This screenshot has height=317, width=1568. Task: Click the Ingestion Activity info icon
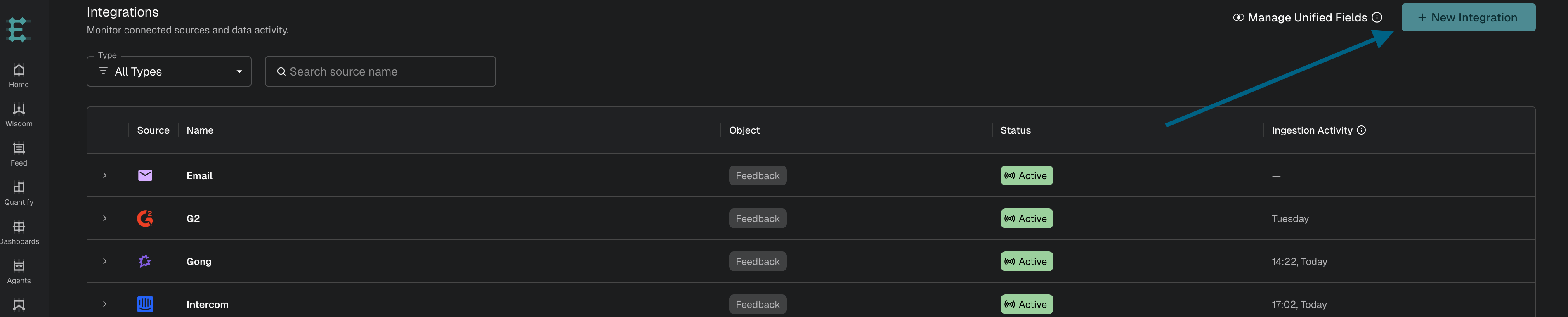(x=1362, y=130)
